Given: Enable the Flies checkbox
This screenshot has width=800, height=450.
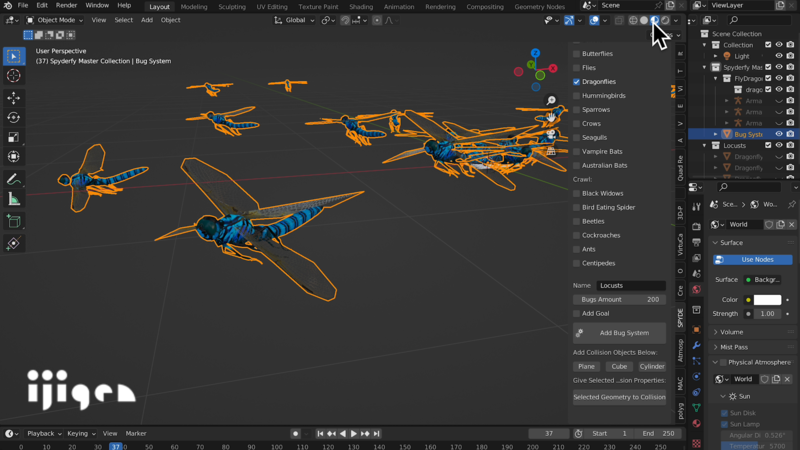Looking at the screenshot, I should pos(577,67).
